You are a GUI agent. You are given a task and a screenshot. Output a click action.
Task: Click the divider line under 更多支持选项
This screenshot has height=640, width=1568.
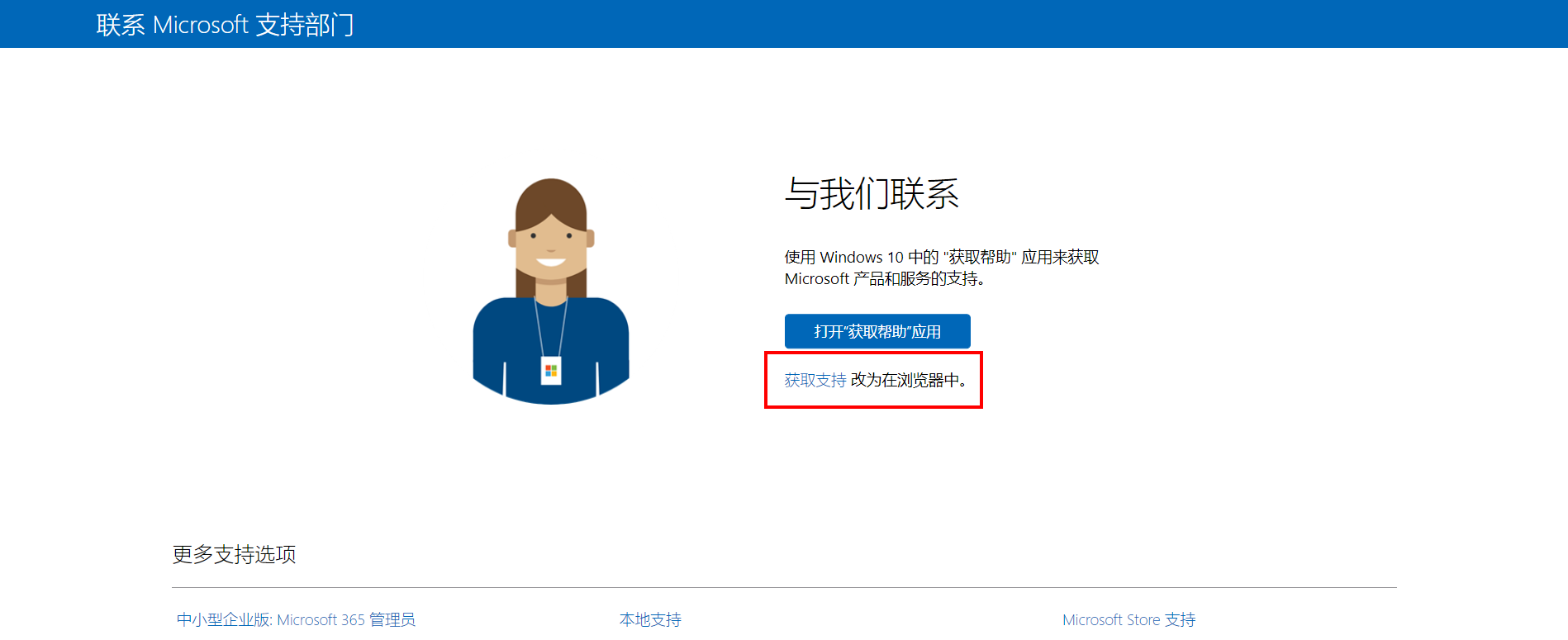tap(783, 587)
